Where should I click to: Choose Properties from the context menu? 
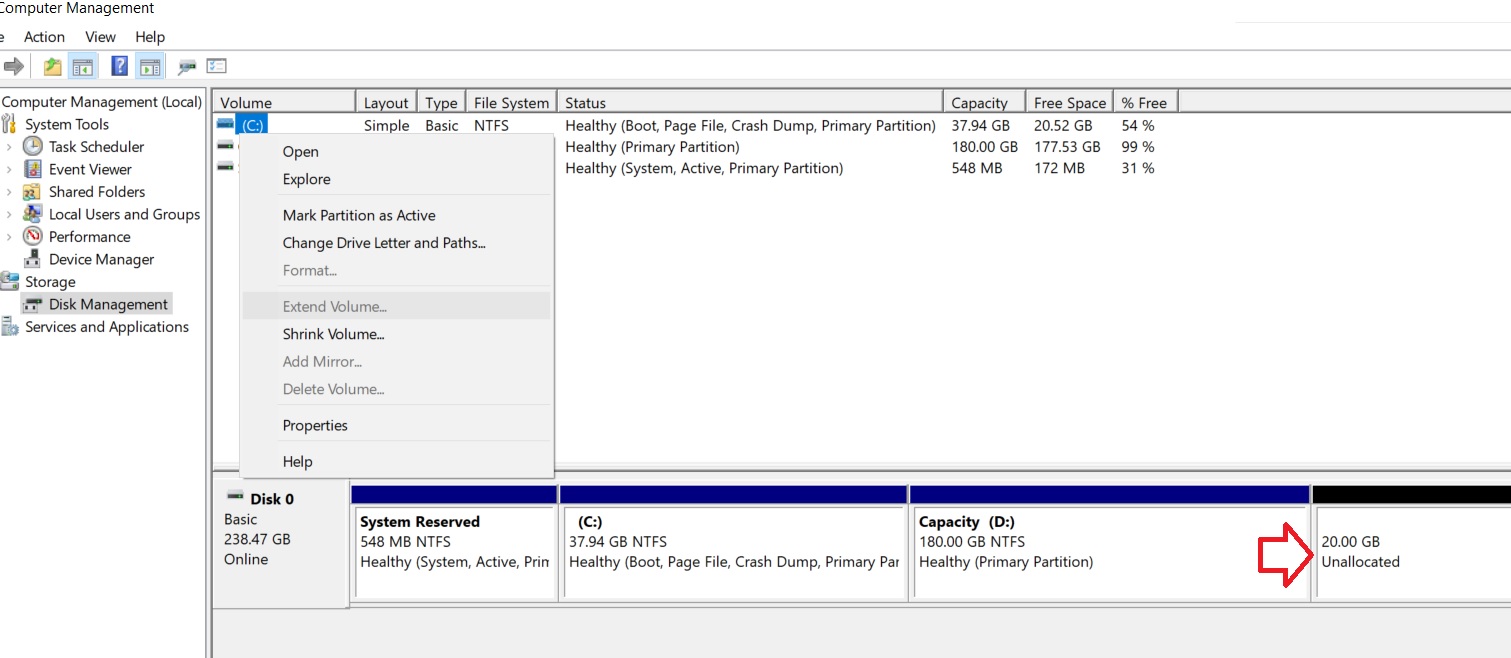[x=396, y=425]
